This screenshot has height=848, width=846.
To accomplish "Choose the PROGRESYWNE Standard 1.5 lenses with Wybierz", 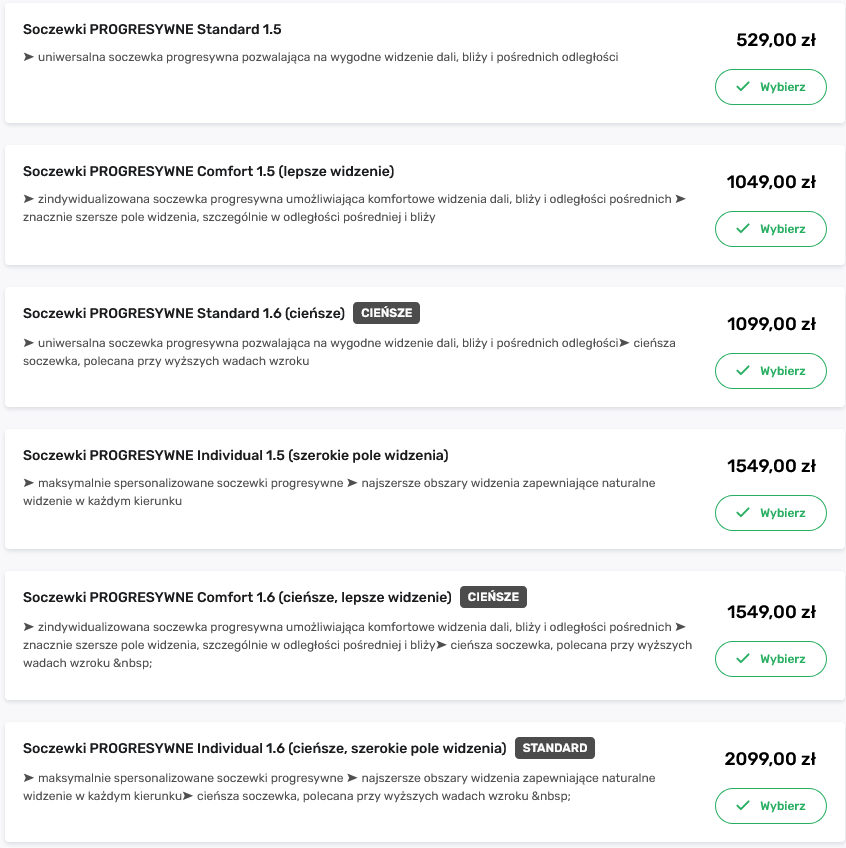I will click(x=770, y=87).
